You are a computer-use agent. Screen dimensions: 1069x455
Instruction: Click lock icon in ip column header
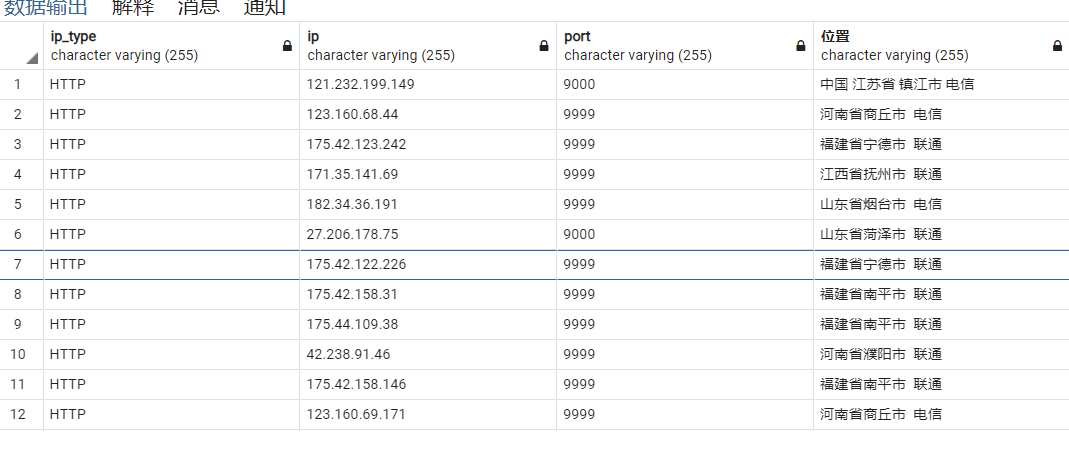(x=544, y=46)
